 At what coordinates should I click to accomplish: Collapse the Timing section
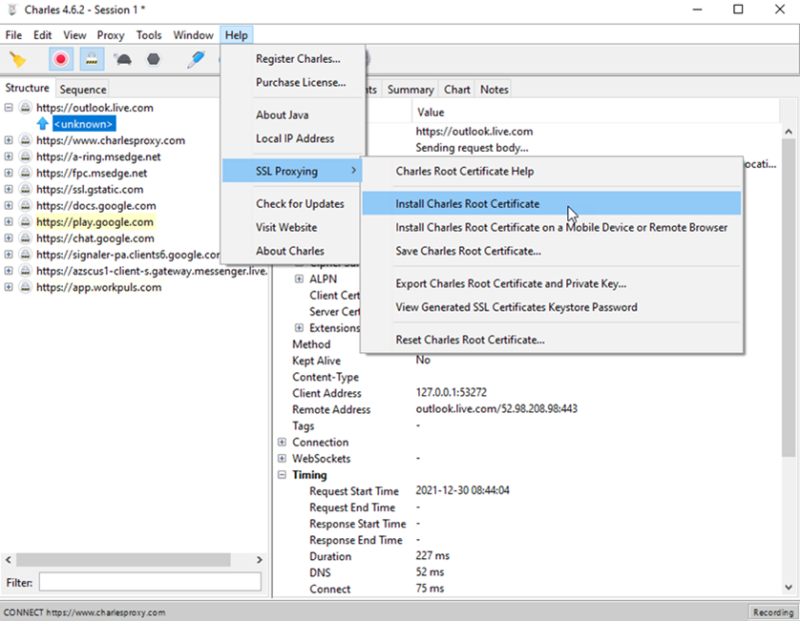[282, 475]
